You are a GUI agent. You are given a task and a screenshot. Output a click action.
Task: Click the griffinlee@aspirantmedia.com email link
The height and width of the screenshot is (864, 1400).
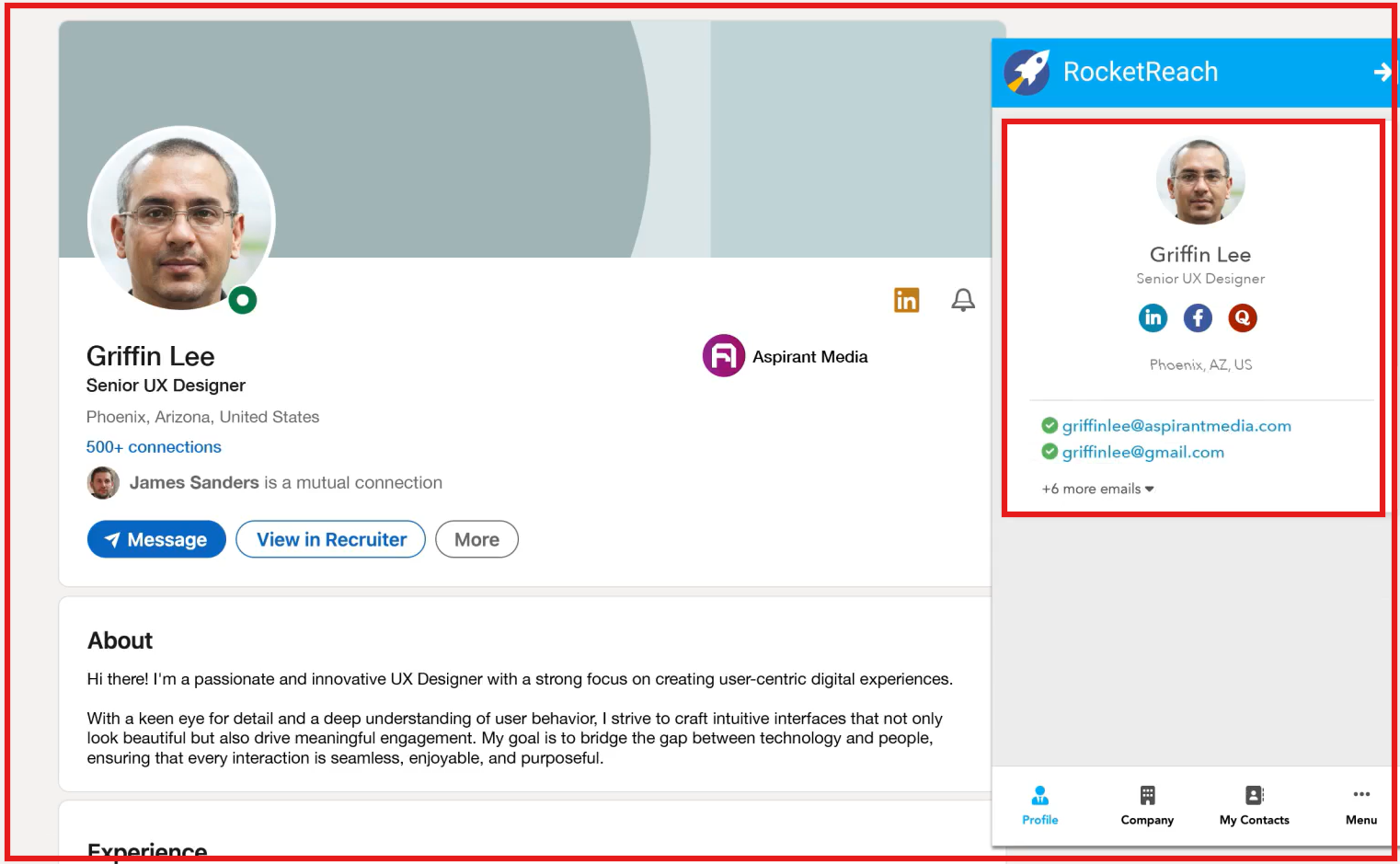tap(1176, 425)
